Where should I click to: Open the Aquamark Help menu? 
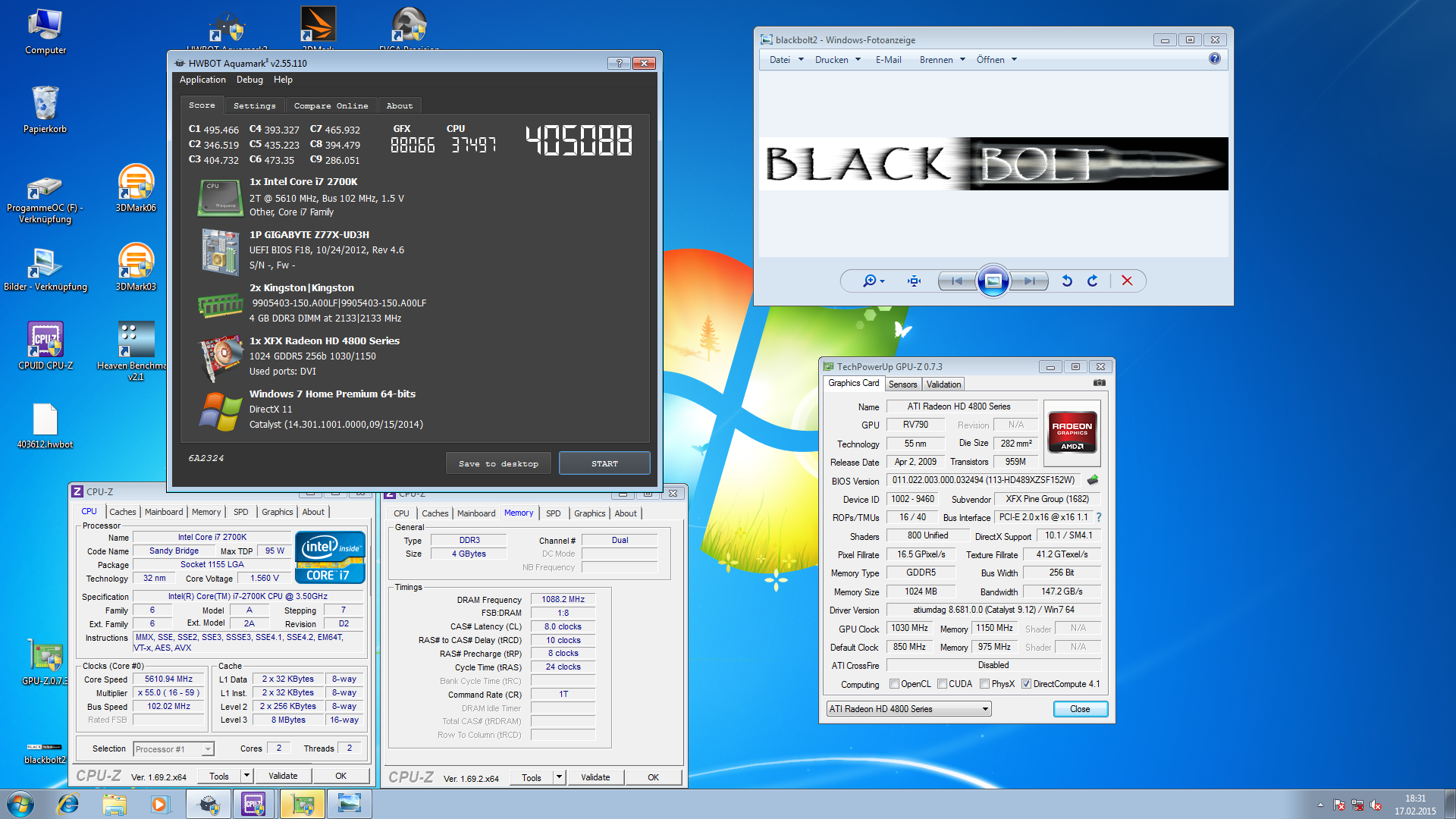click(283, 80)
